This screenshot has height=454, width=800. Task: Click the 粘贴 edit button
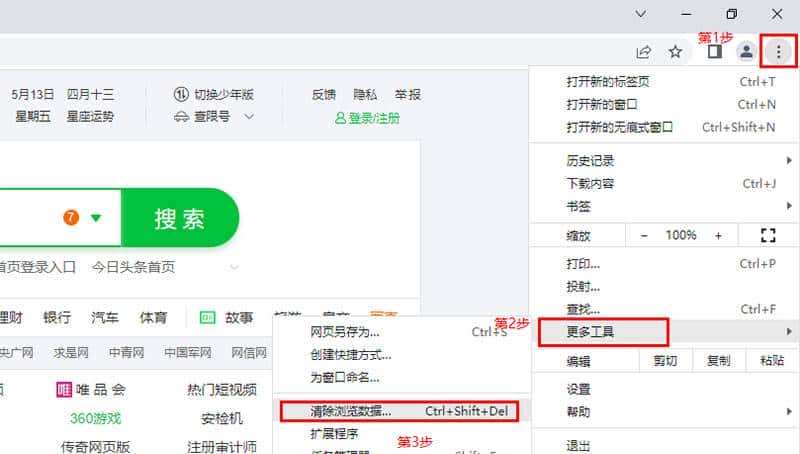click(771, 361)
